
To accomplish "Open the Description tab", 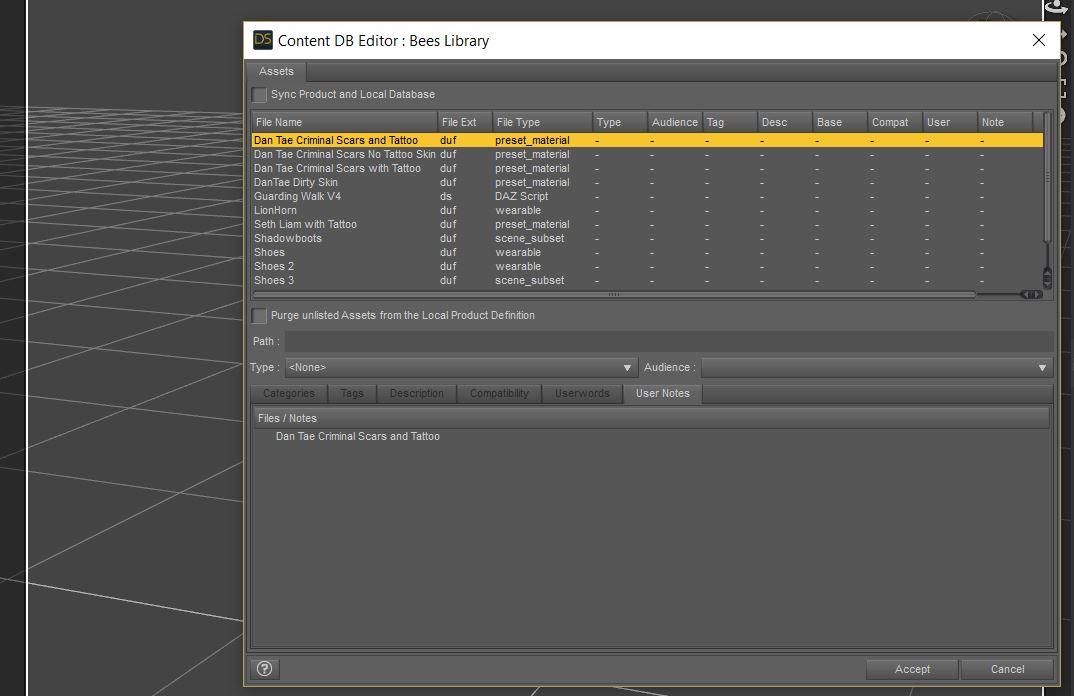I will click(416, 393).
